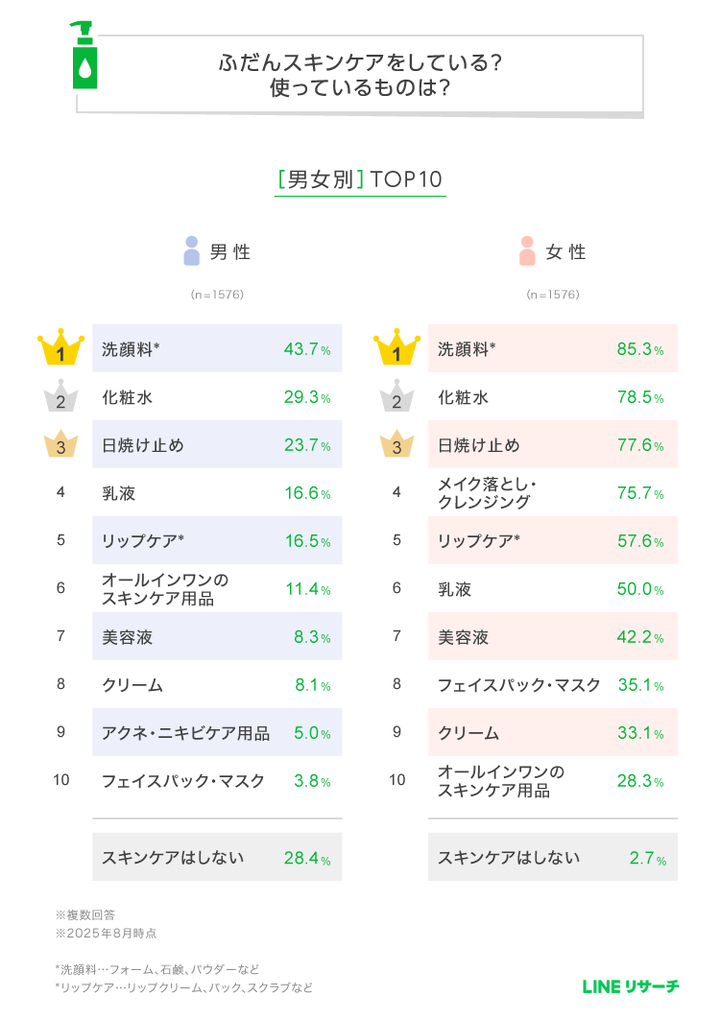Select men's 洗顔料 43.7% row
720x1020 pixels.
(217, 348)
